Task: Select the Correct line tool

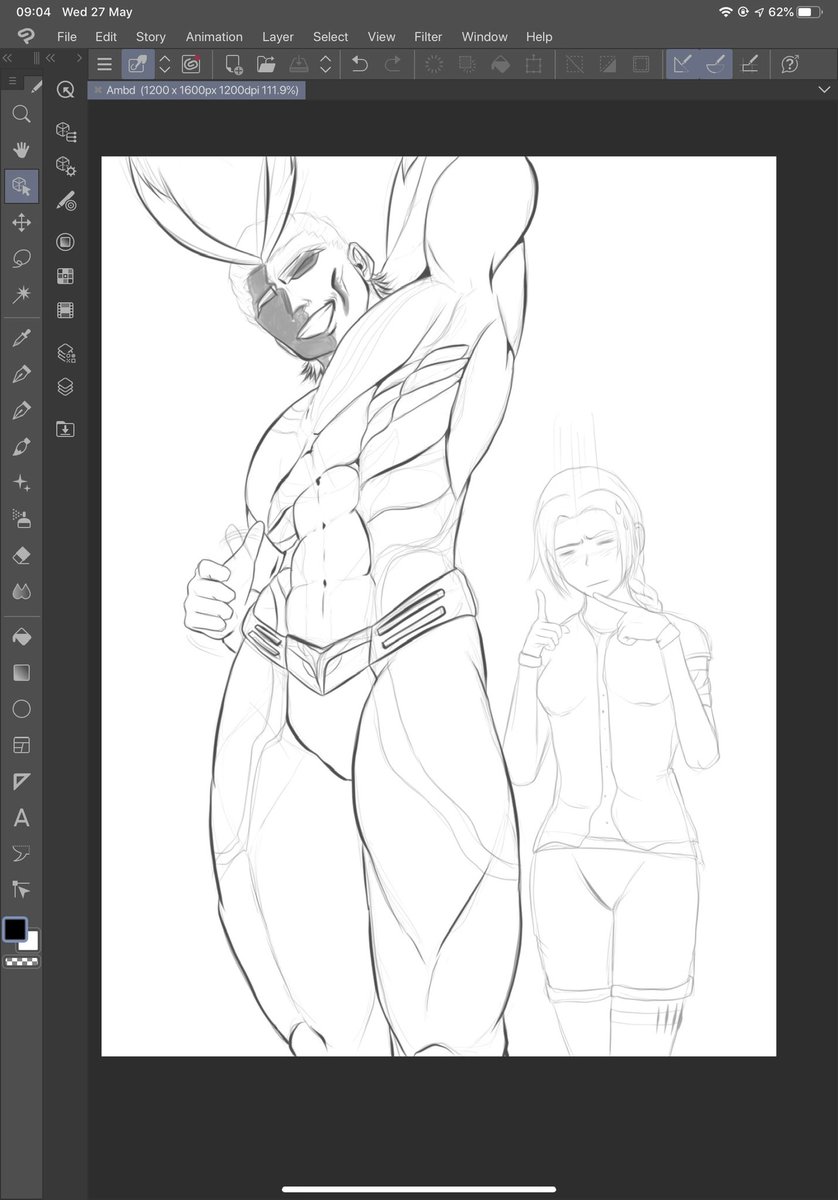Action: pyautogui.click(x=21, y=889)
